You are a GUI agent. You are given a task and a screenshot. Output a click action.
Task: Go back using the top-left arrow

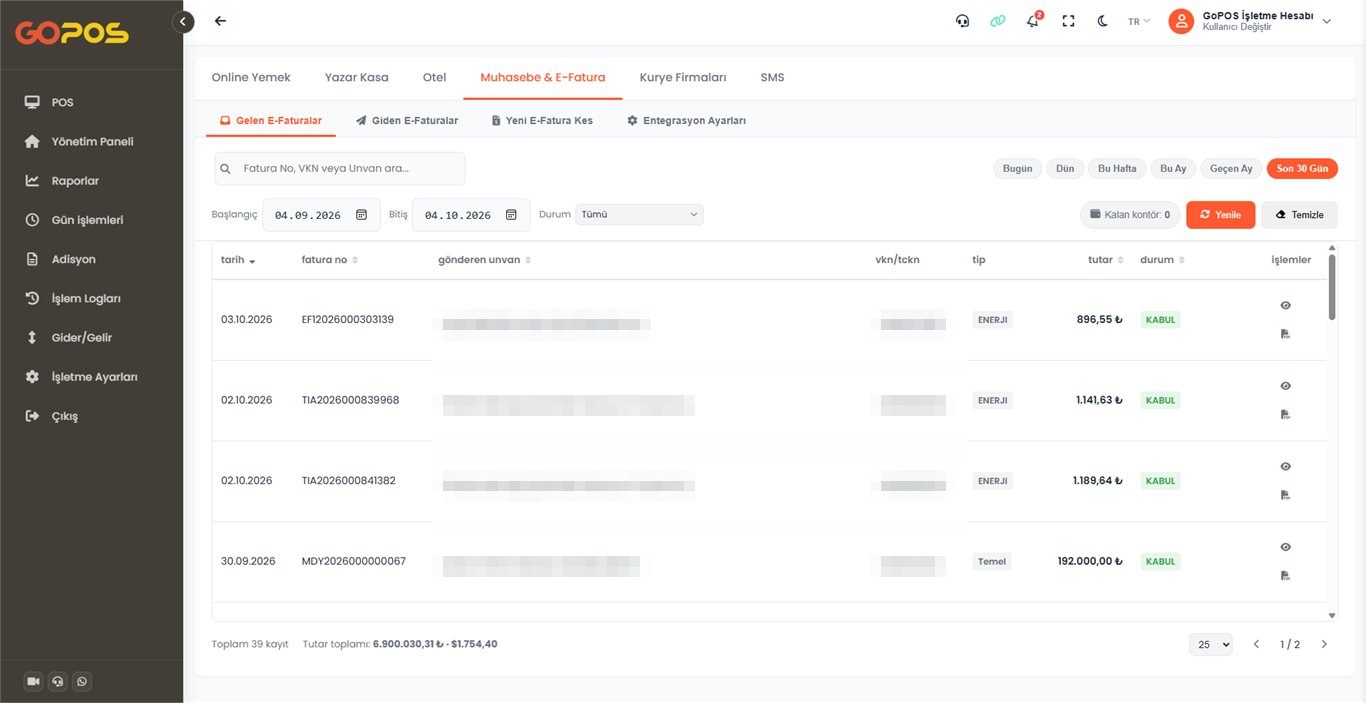coord(220,21)
